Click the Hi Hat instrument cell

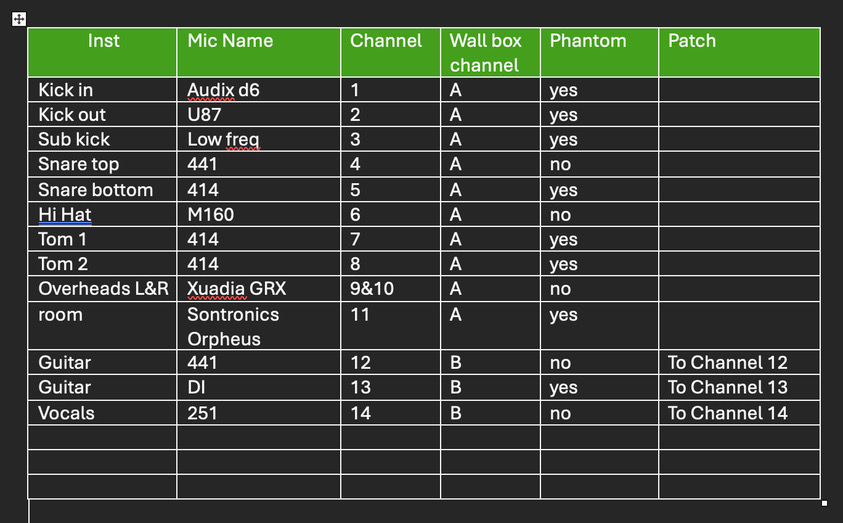(x=65, y=215)
